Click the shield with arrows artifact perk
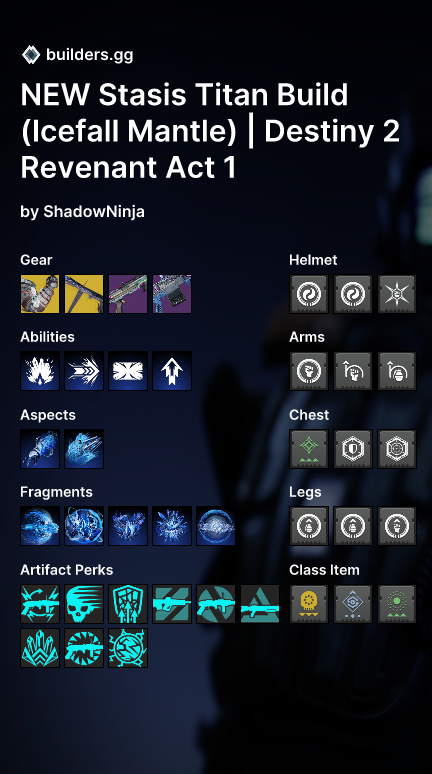 click(x=128, y=604)
